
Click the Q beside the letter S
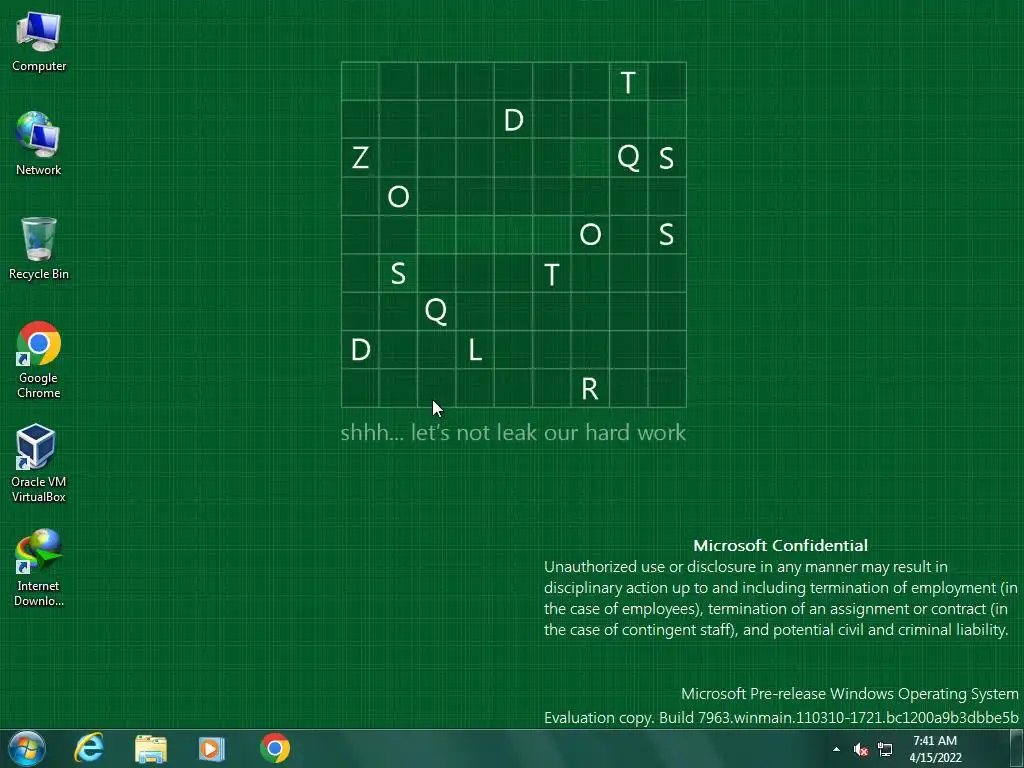pyautogui.click(x=628, y=158)
